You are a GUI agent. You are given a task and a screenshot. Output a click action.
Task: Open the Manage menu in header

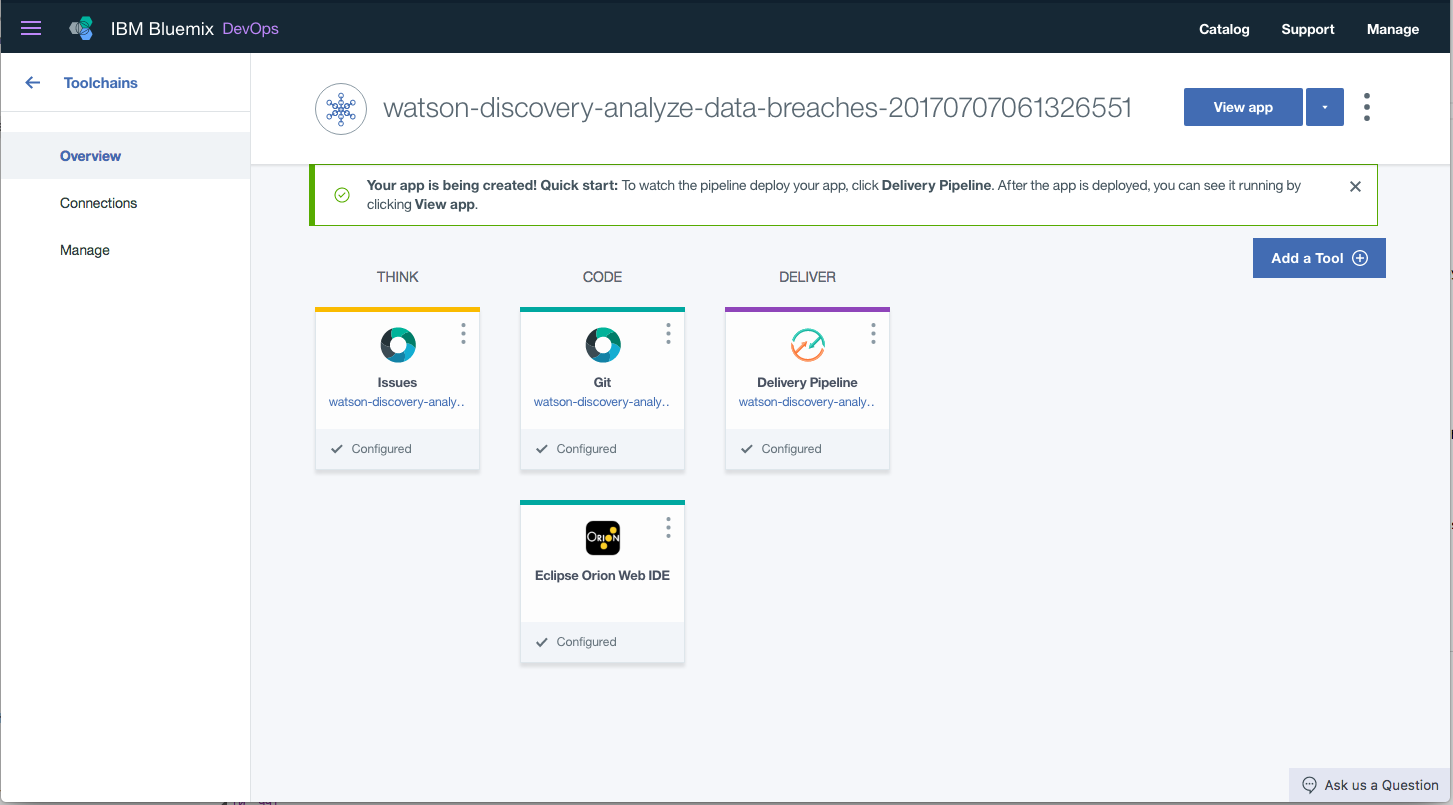click(x=1393, y=29)
